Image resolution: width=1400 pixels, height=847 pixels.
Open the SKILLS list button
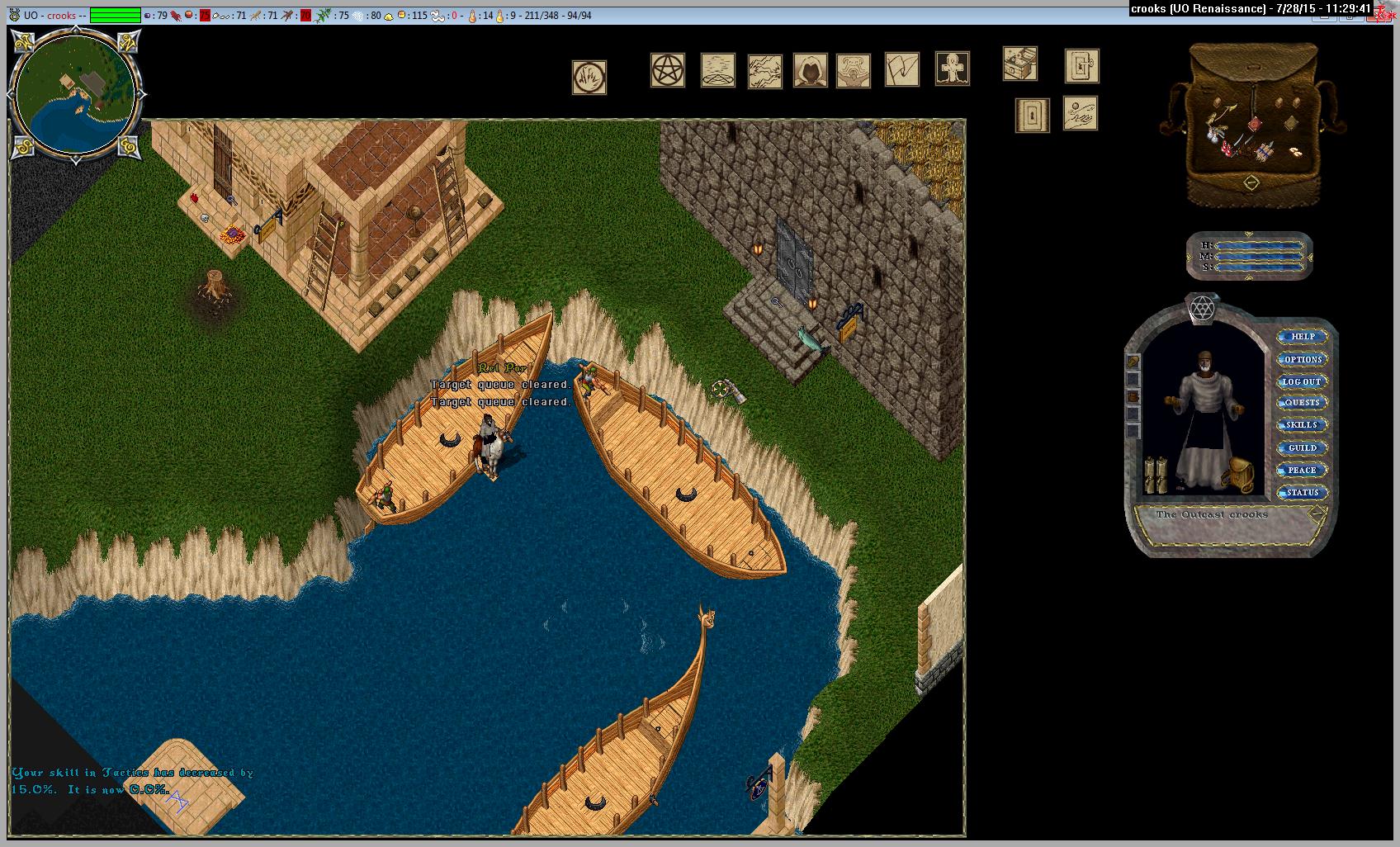(x=1303, y=425)
